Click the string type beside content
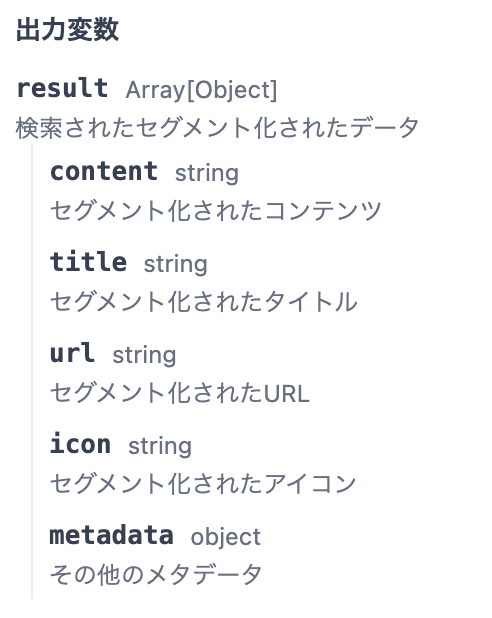 point(207,173)
